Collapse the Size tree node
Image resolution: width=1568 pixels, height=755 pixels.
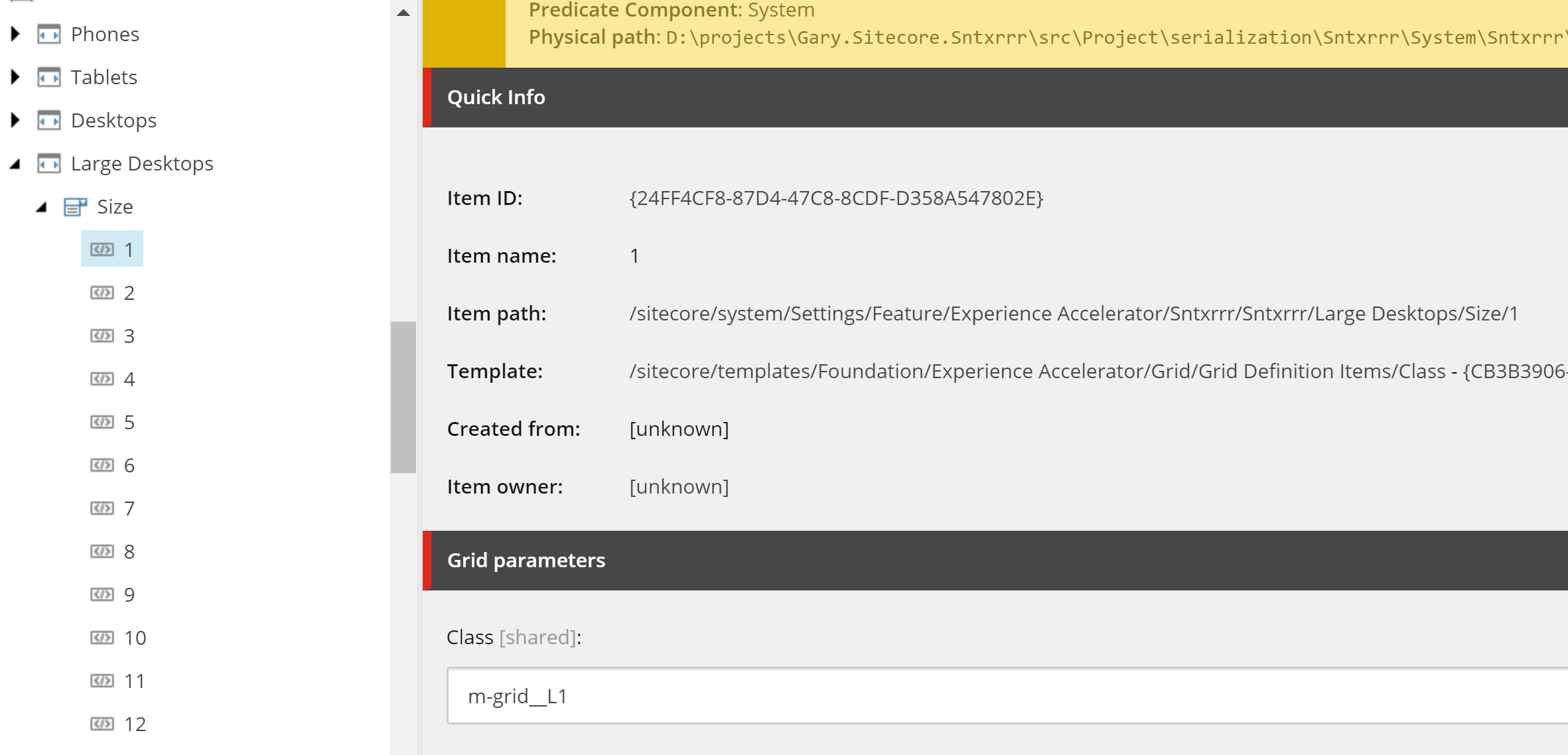tap(42, 207)
